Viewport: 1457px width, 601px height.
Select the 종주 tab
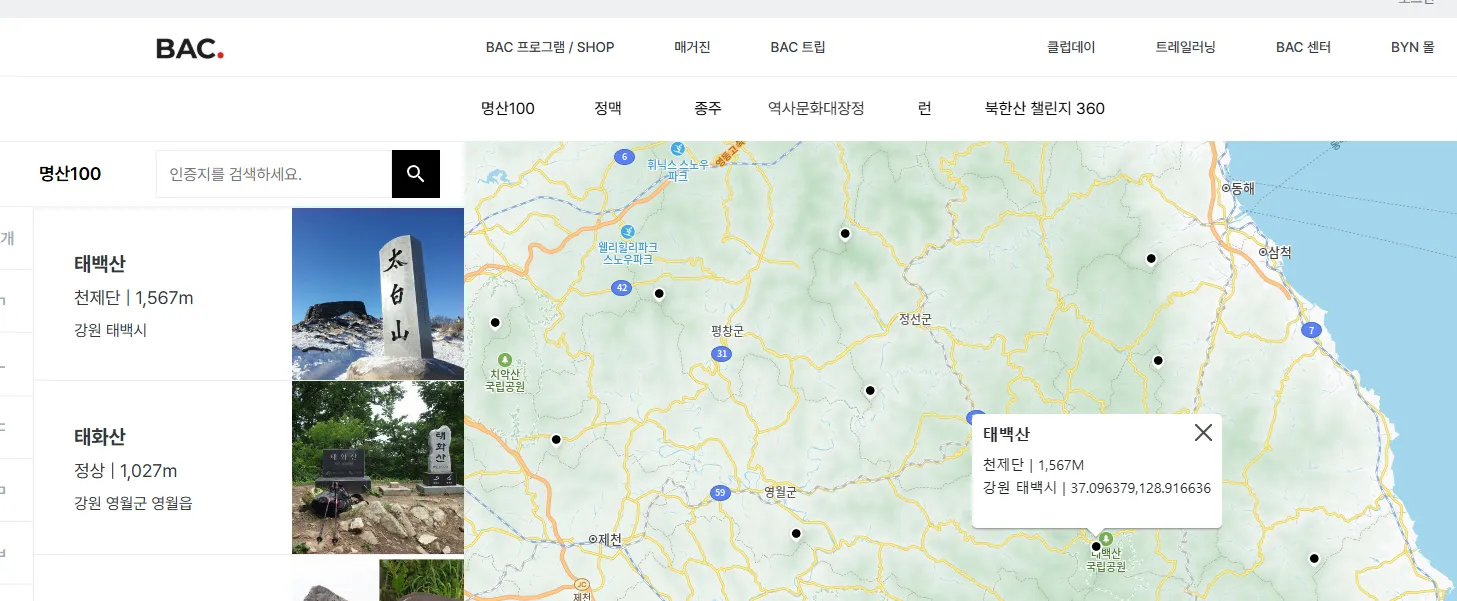(708, 108)
